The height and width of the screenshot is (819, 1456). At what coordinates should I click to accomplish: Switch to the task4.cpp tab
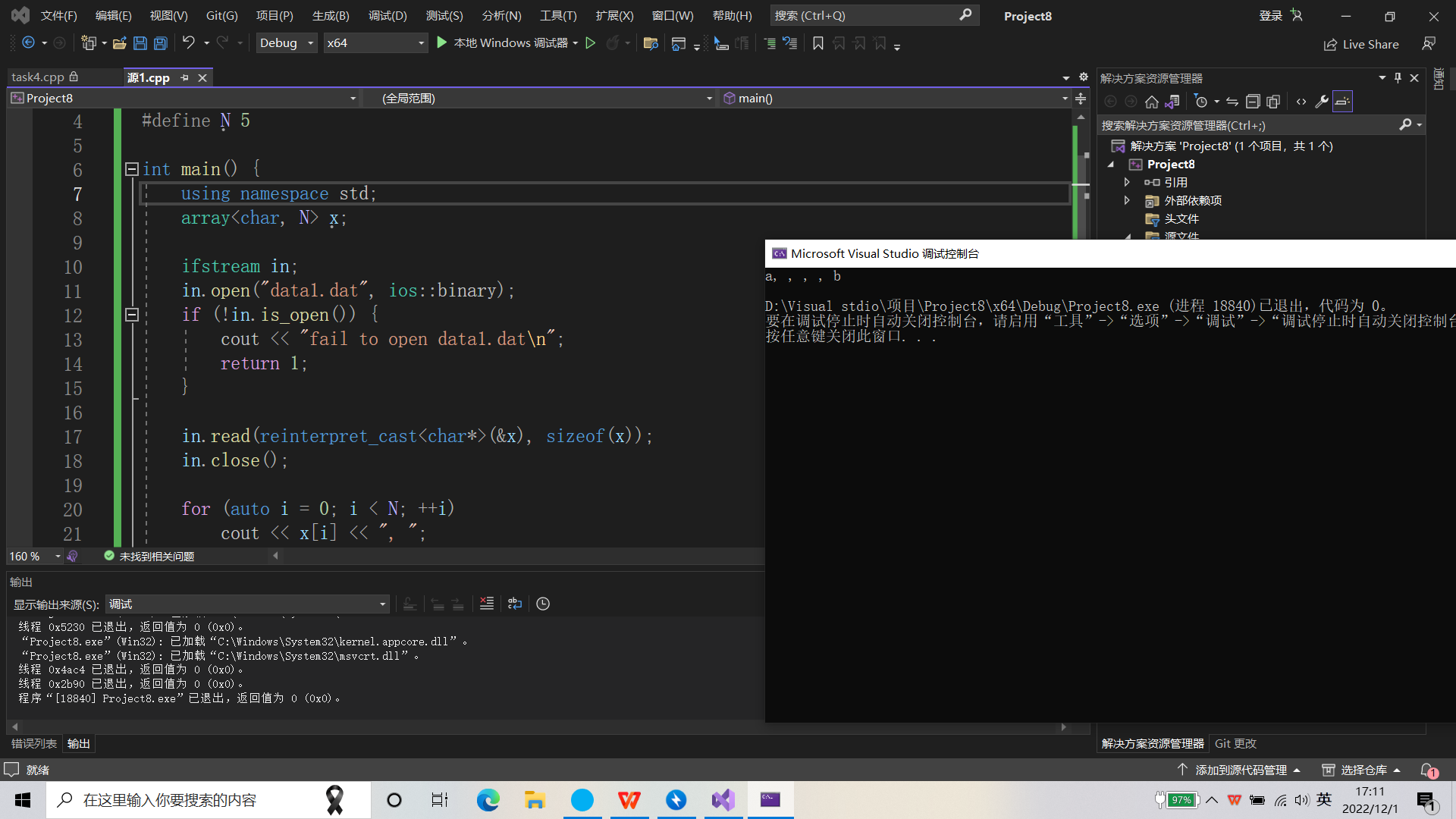(38, 77)
